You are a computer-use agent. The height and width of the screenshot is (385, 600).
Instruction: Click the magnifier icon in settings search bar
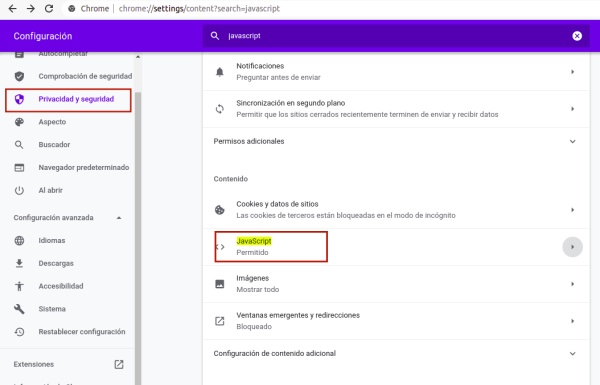pos(215,36)
